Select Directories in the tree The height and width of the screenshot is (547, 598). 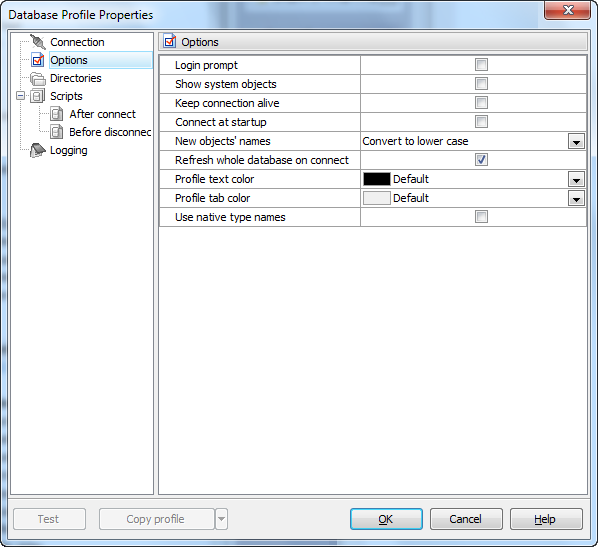click(x=76, y=78)
